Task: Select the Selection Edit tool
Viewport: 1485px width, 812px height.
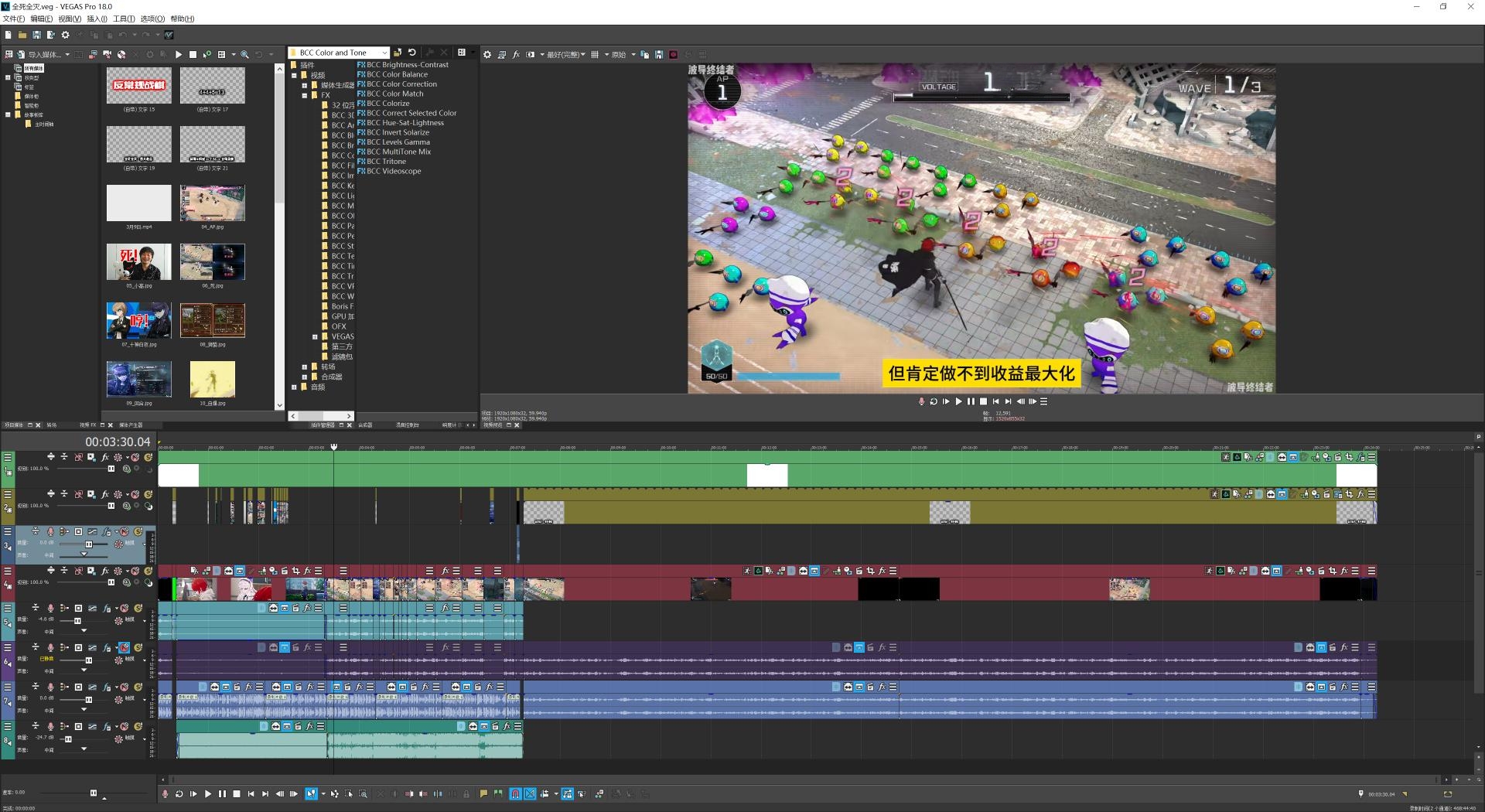Action: coord(349,793)
